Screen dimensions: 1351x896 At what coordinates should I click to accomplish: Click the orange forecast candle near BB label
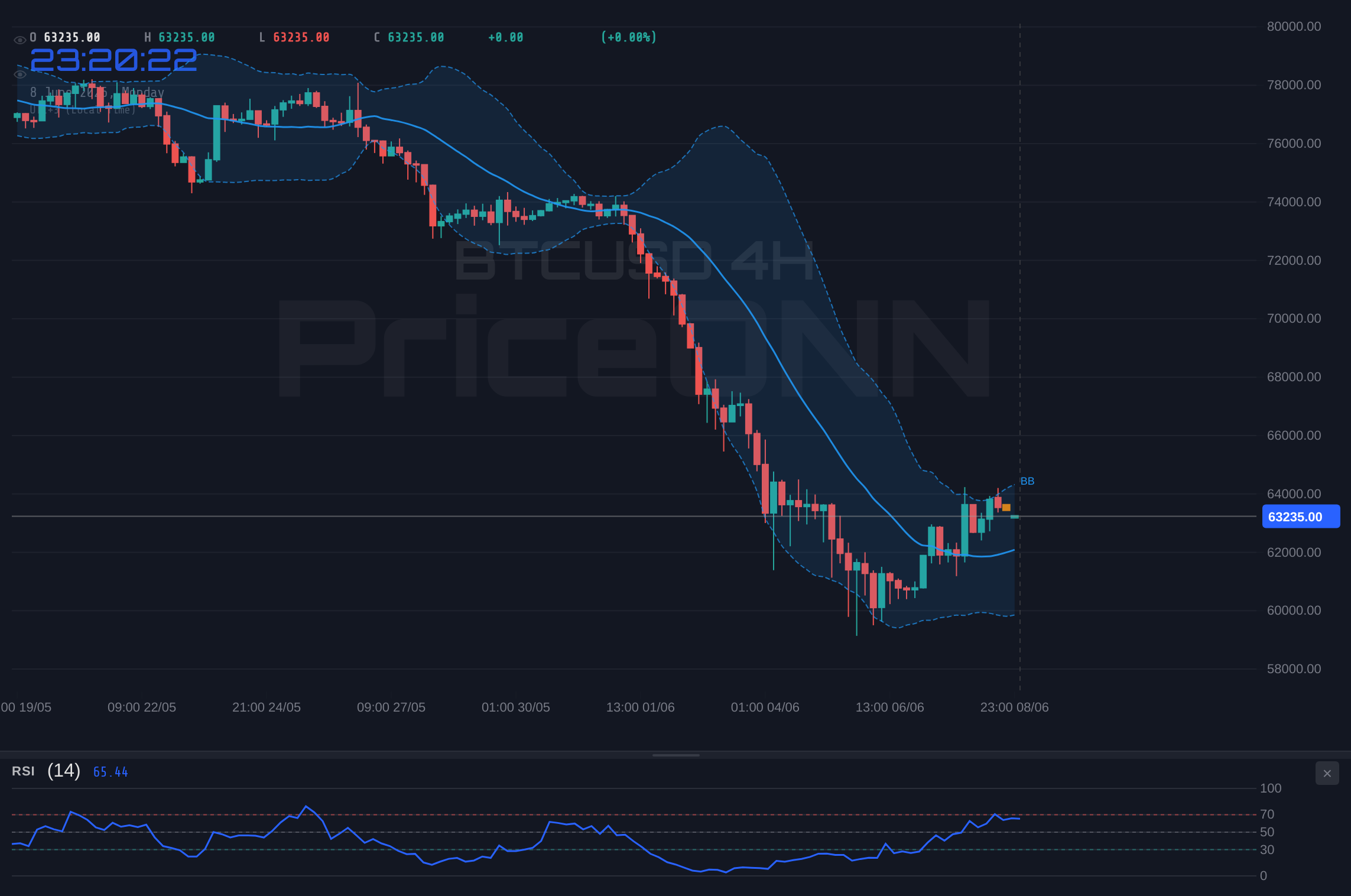[x=1006, y=508]
